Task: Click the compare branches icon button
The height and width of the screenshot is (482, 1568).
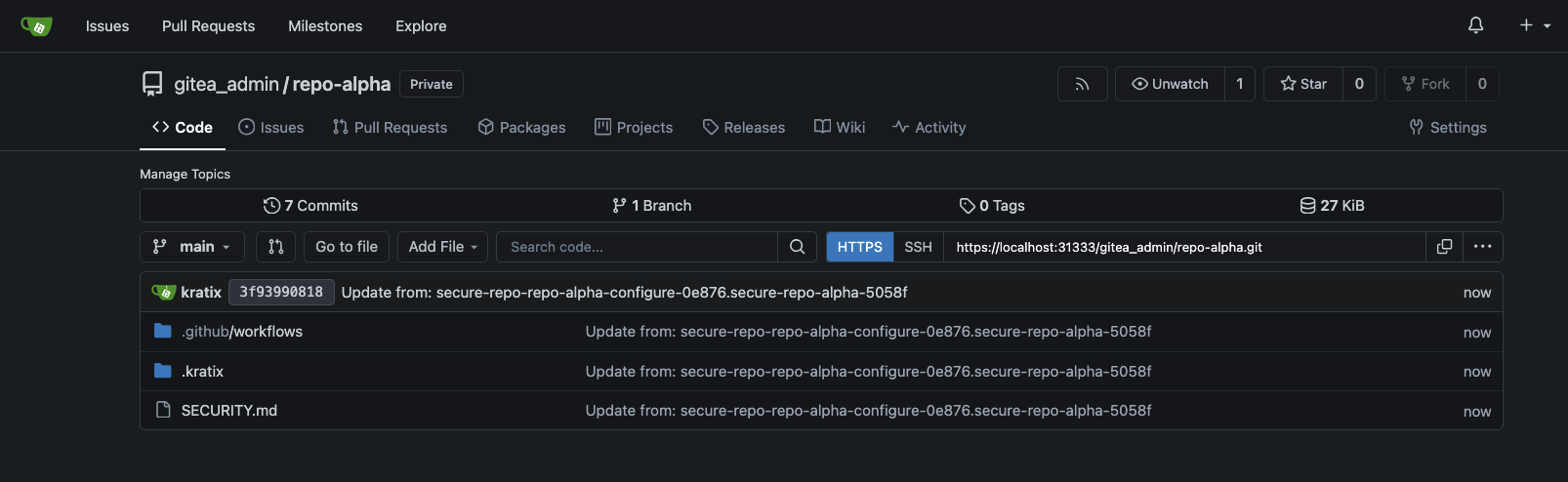Action: pos(276,247)
